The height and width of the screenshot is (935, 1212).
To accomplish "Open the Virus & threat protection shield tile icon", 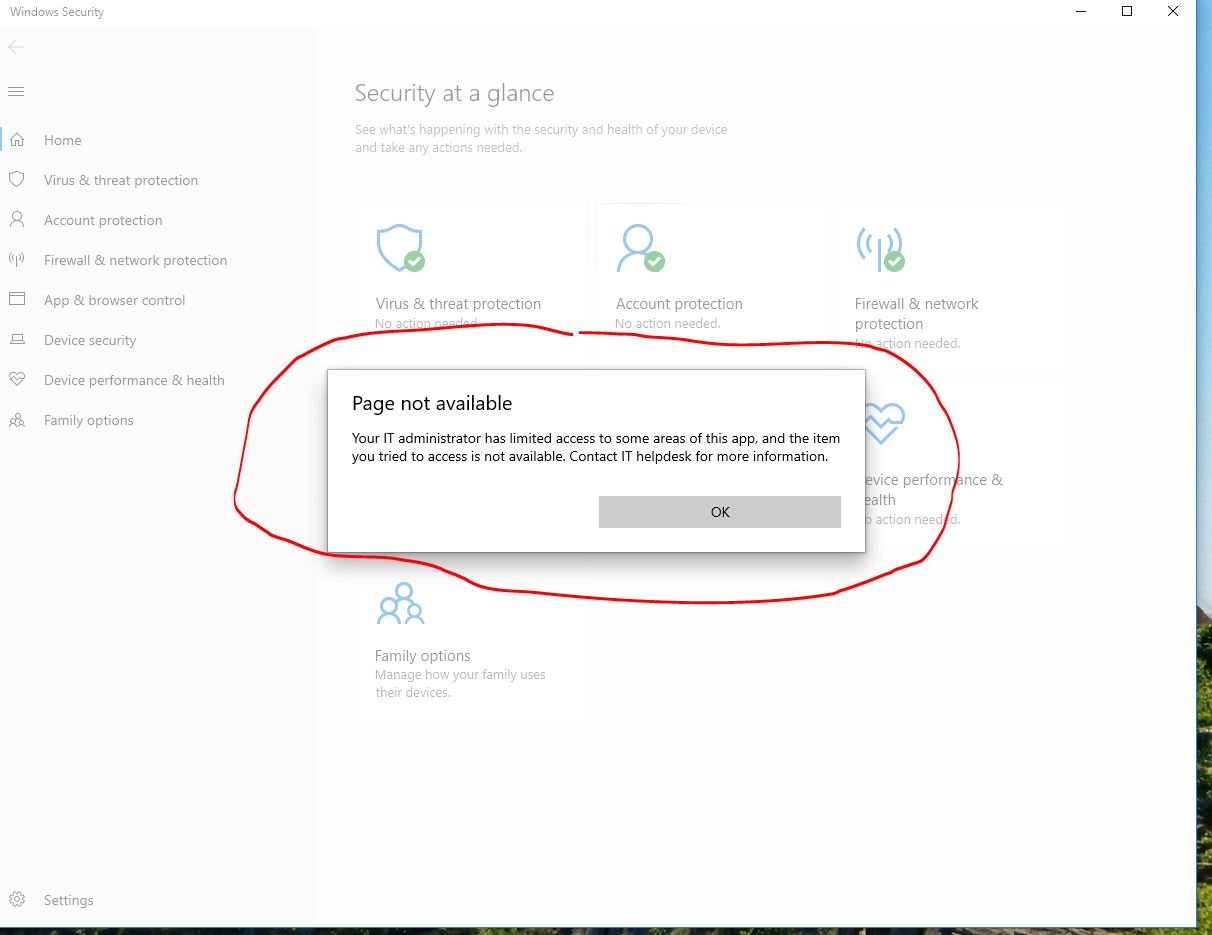I will tap(400, 248).
